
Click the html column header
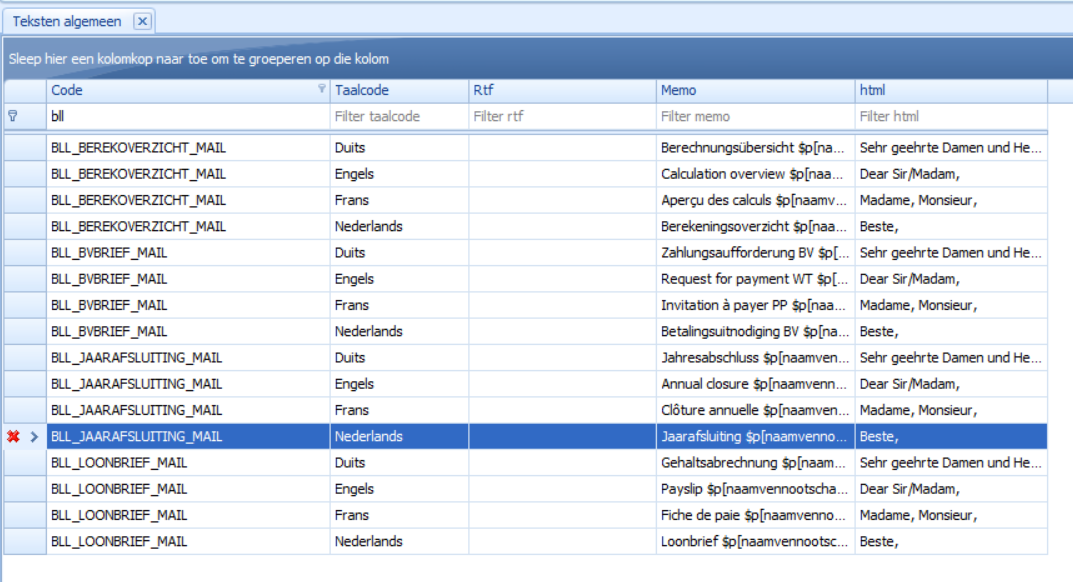point(950,90)
